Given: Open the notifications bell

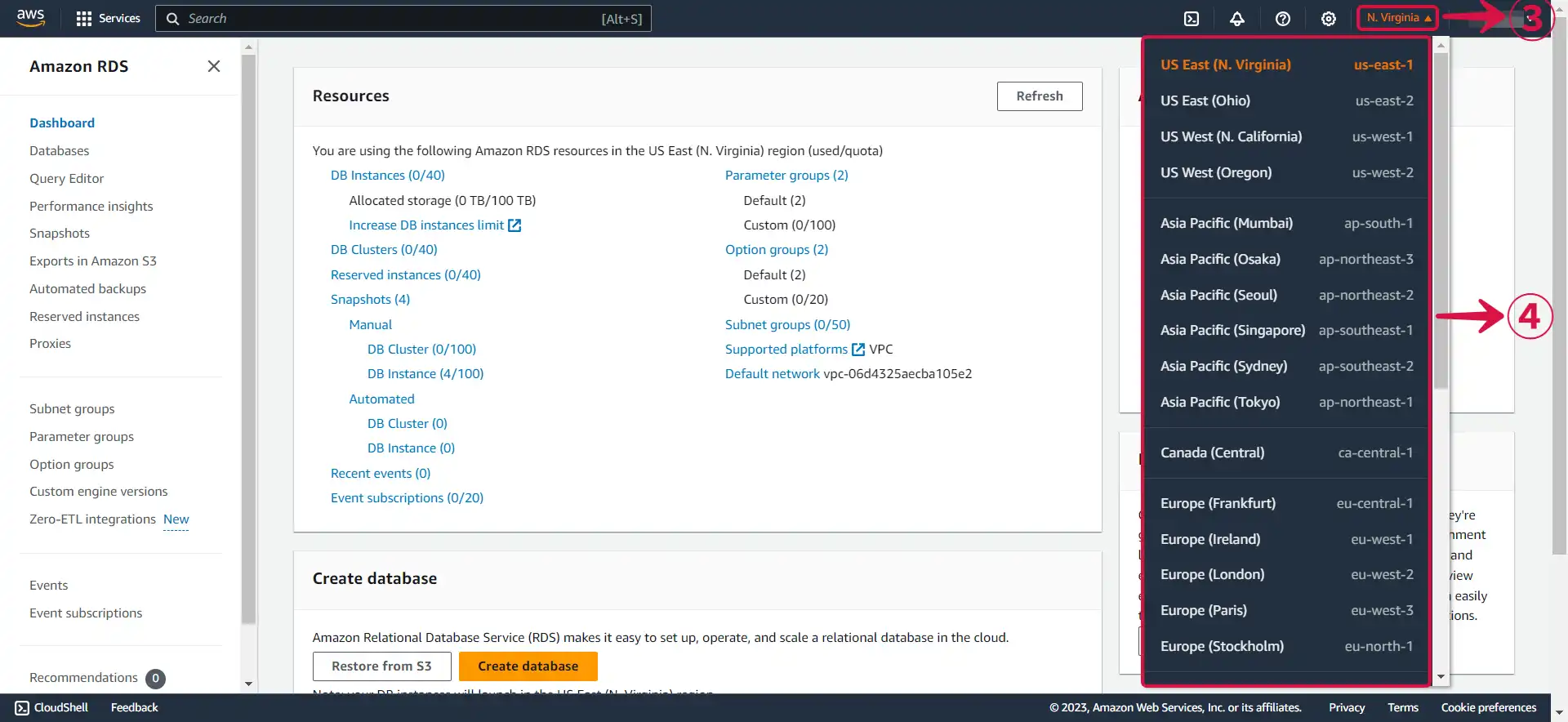Looking at the screenshot, I should point(1237,18).
